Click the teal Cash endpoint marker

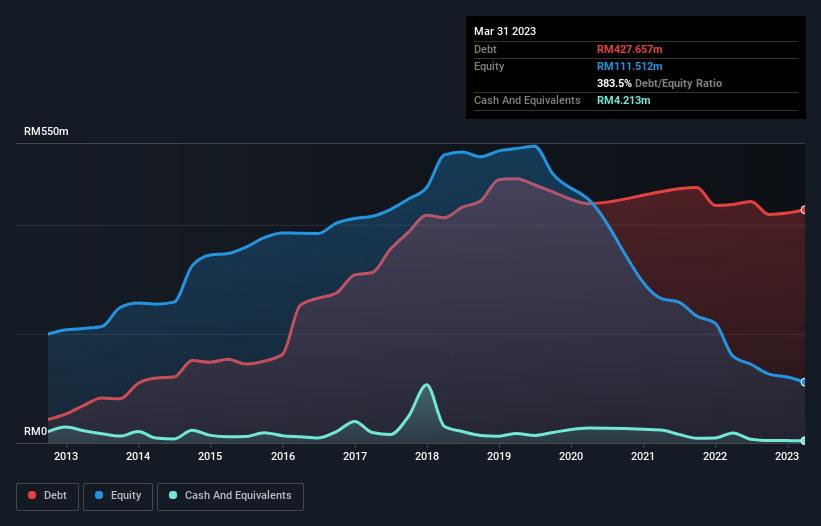click(804, 441)
